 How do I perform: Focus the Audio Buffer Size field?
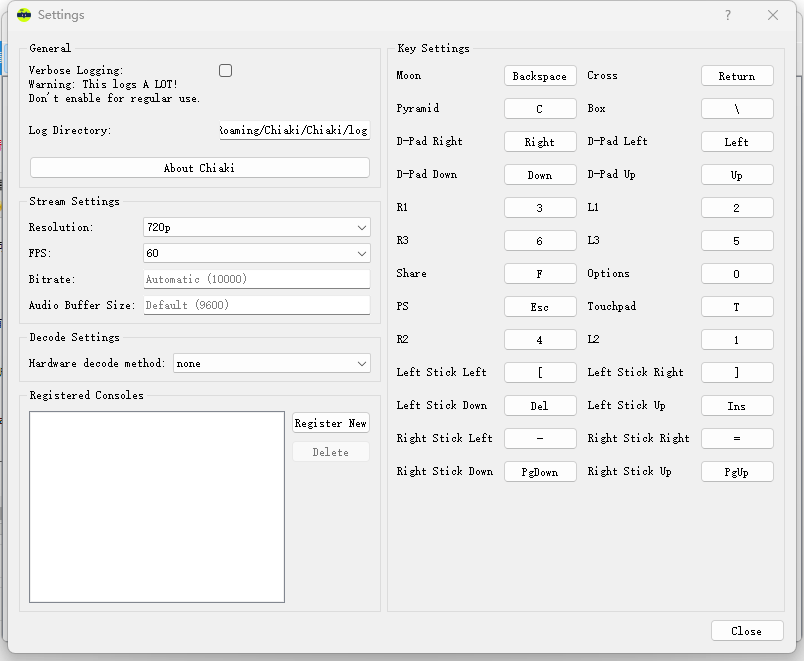257,305
